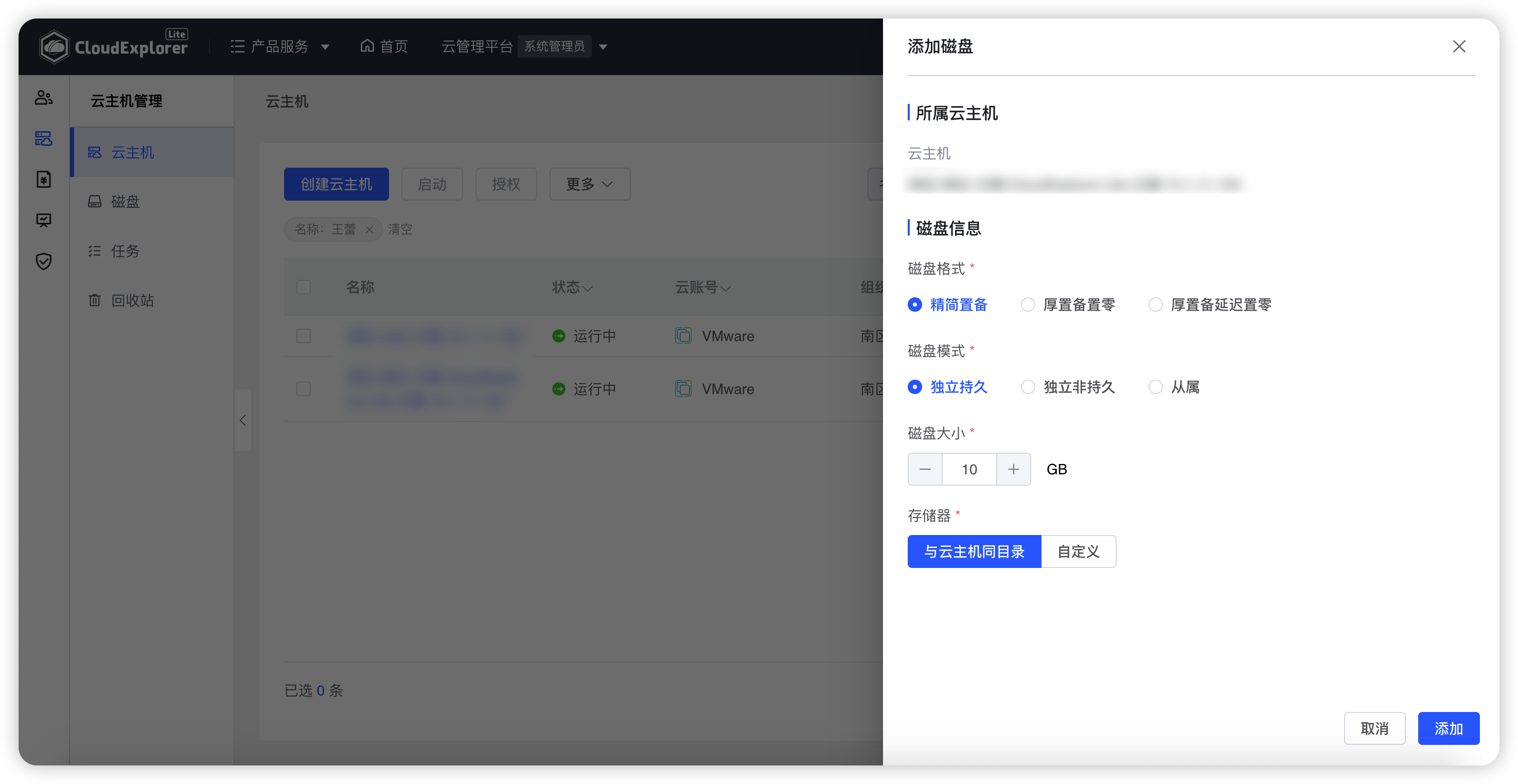The width and height of the screenshot is (1518, 784).
Task: Select 独立非持久 disk mode
Action: coord(1068,387)
